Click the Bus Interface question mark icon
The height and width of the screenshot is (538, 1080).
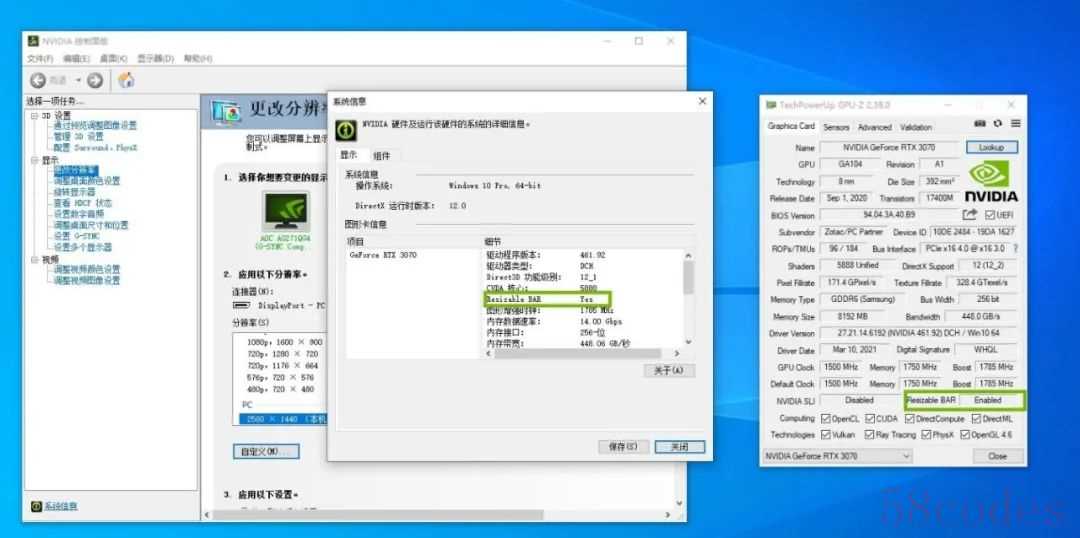(1016, 248)
